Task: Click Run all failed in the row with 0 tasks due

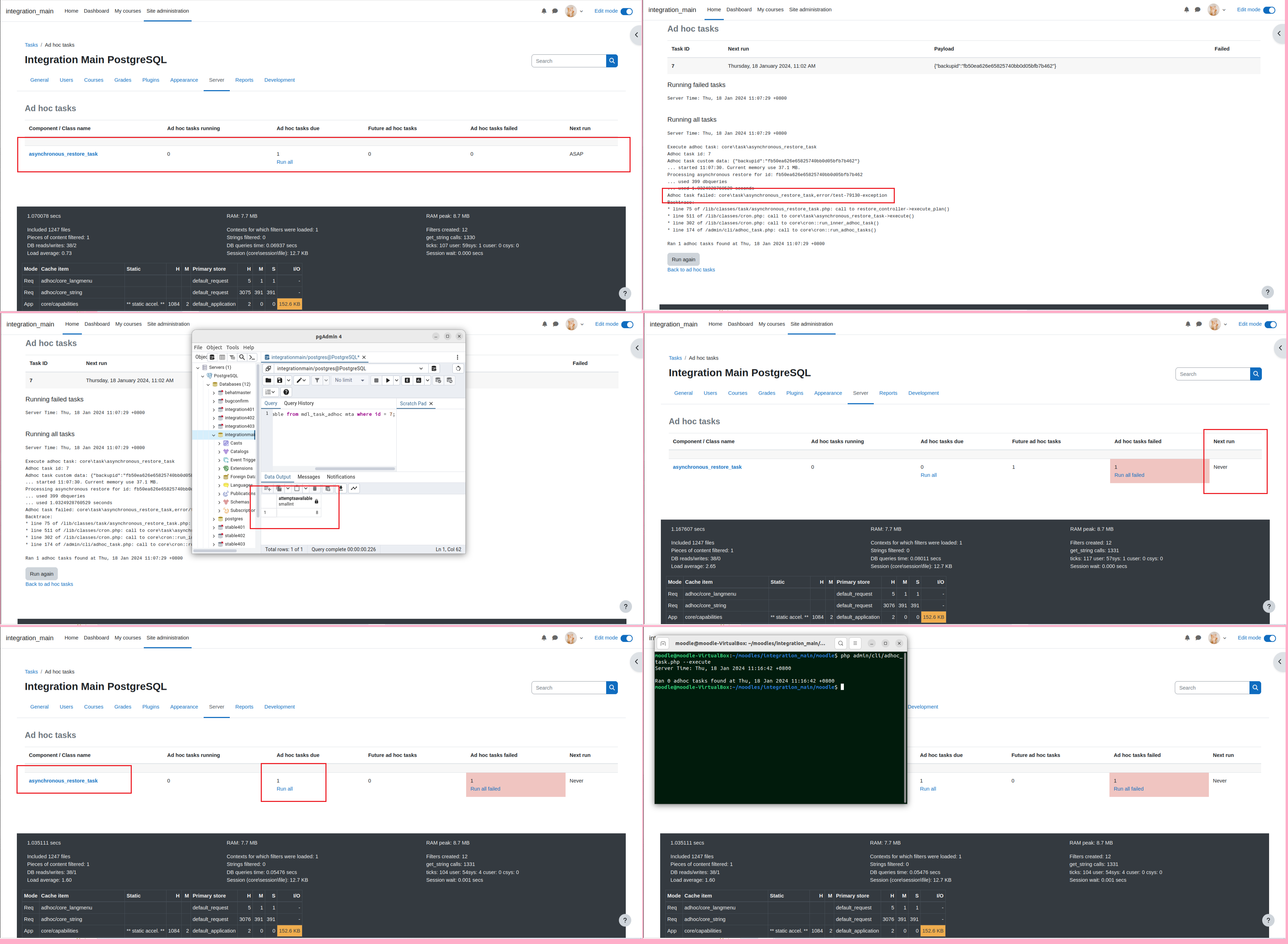Action: [1129, 475]
